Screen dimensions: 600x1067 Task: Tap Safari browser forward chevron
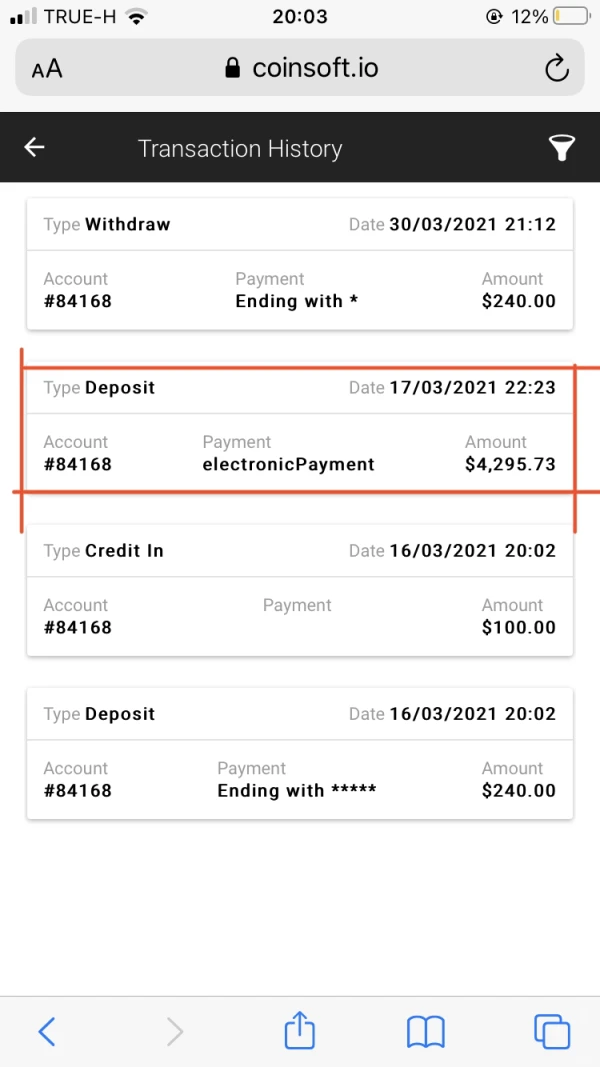pos(174,1030)
